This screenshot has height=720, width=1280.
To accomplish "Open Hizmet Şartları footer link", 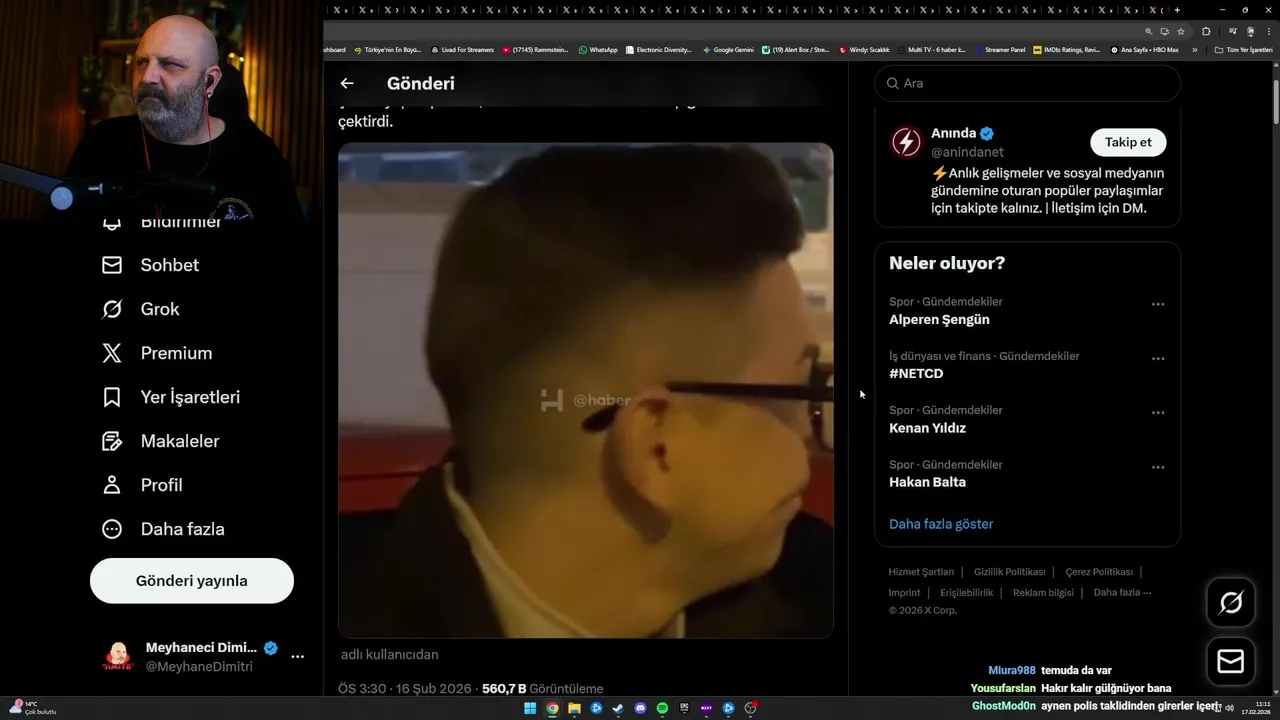I will click(x=921, y=572).
